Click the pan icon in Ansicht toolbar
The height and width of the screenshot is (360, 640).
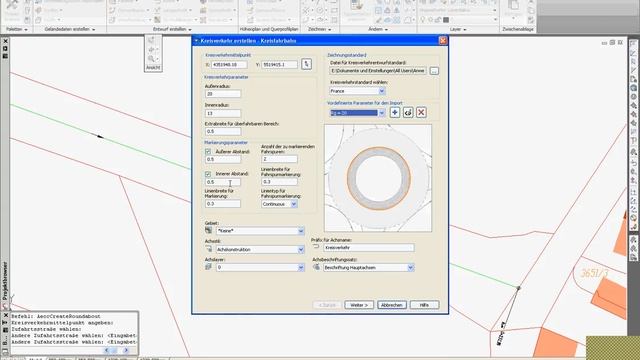[151, 49]
